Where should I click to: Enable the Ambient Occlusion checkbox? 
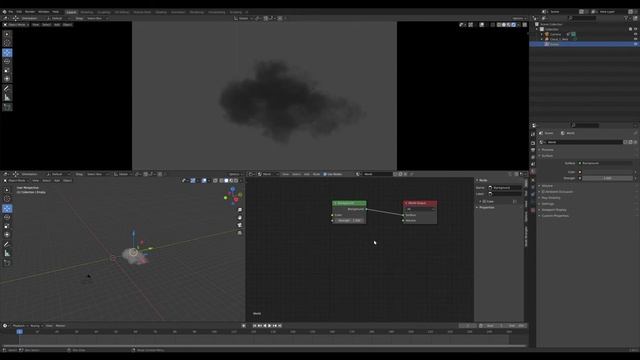pos(543,191)
